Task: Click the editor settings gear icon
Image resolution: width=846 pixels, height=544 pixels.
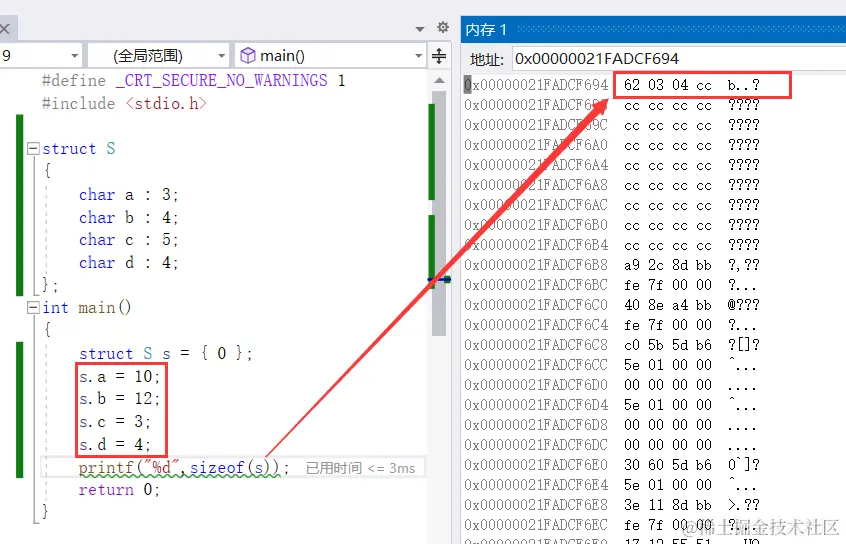Action: pyautogui.click(x=443, y=28)
